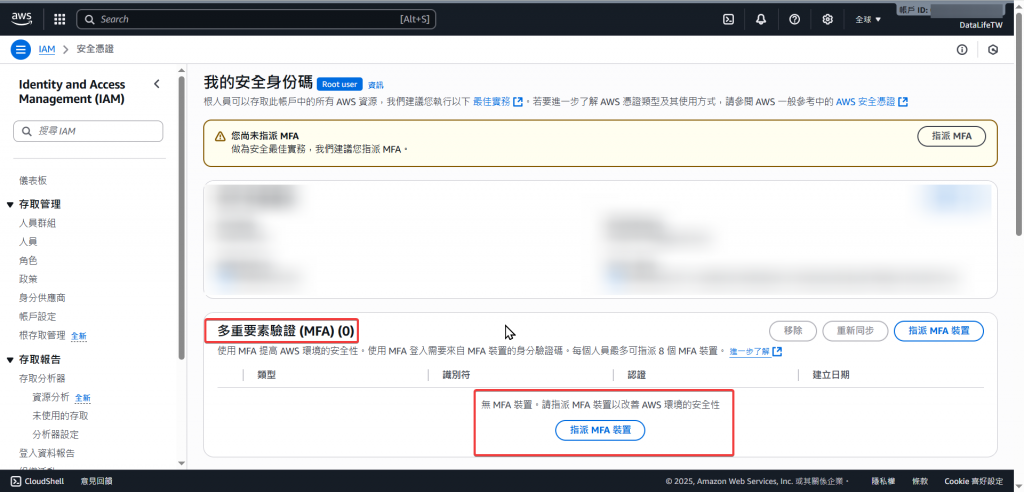Toggle the hamburger navigation menu icon
This screenshot has height=492, width=1024.
tap(20, 49)
